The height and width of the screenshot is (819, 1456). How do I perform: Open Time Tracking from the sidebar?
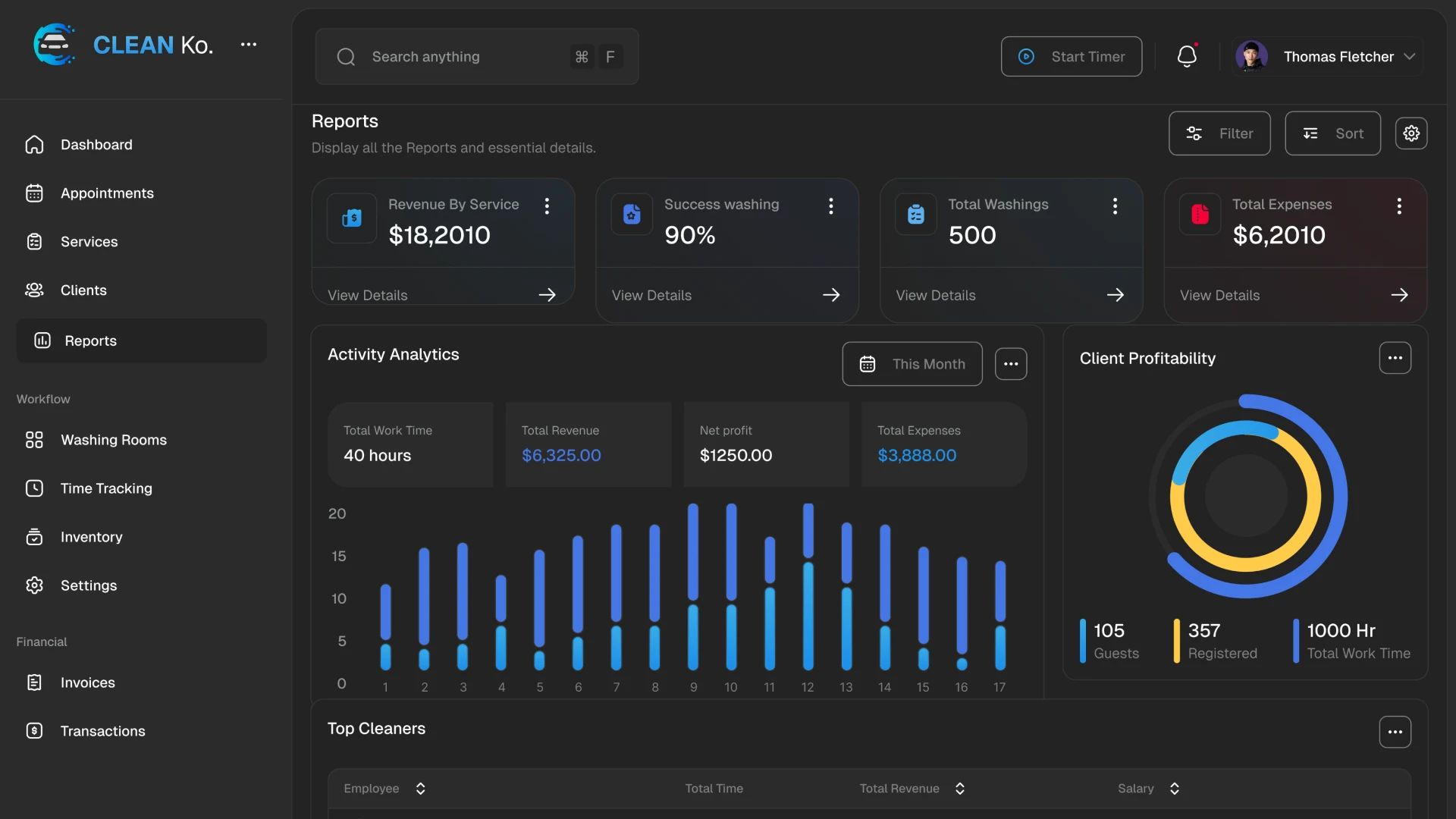106,489
